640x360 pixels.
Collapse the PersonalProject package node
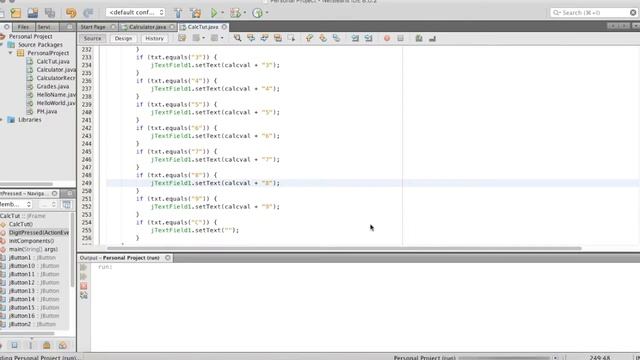(11, 53)
